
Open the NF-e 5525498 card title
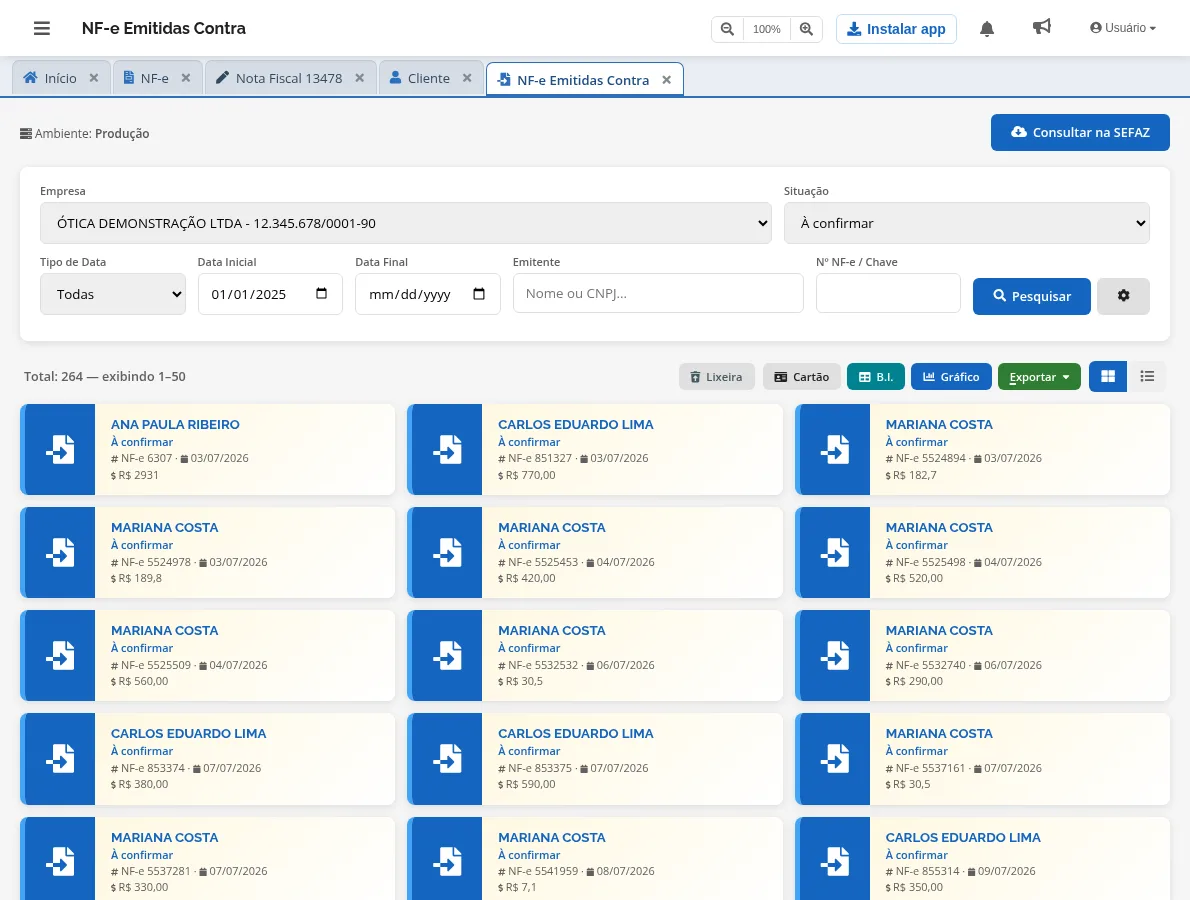tap(939, 527)
